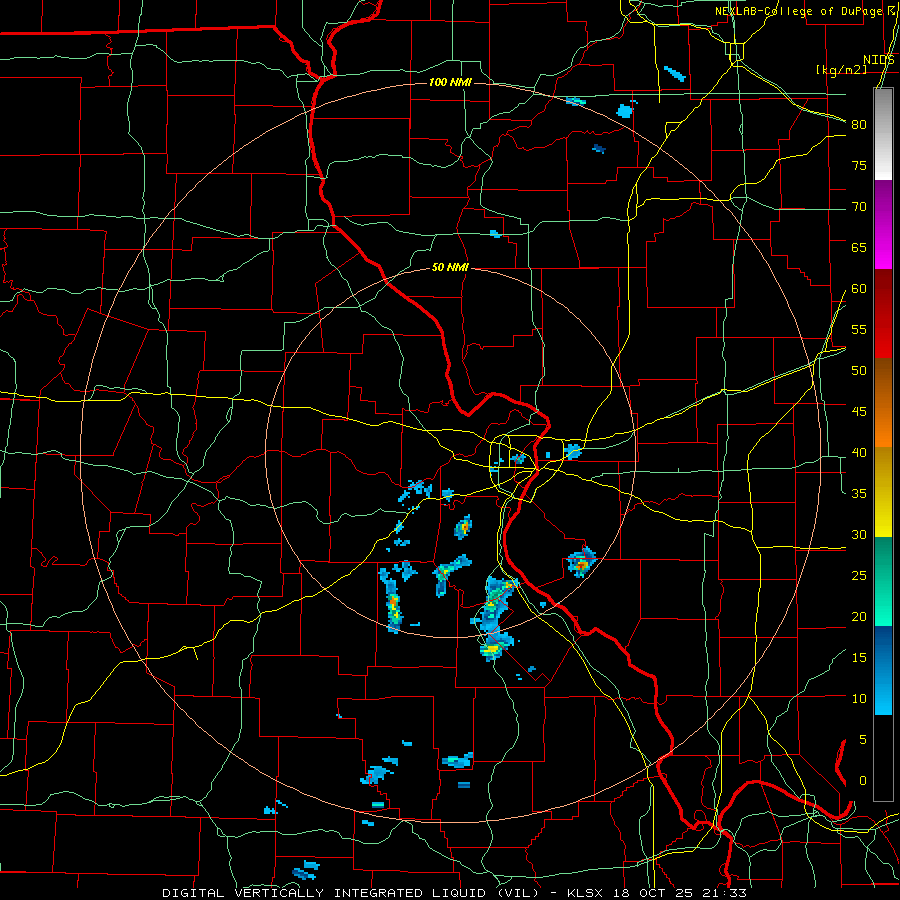Screen dimensions: 900x900
Task: Click the "55" value on the scale
Action: point(859,330)
